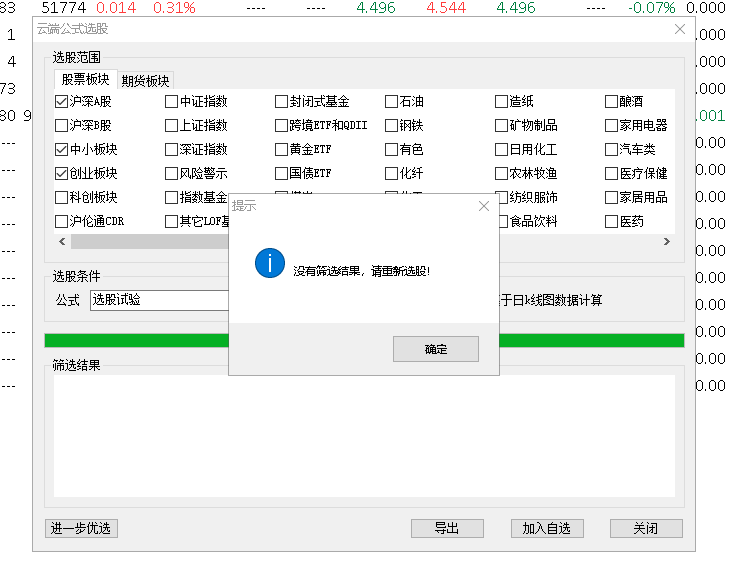
Task: Click the 确定 button in the prompt
Action: 435,349
